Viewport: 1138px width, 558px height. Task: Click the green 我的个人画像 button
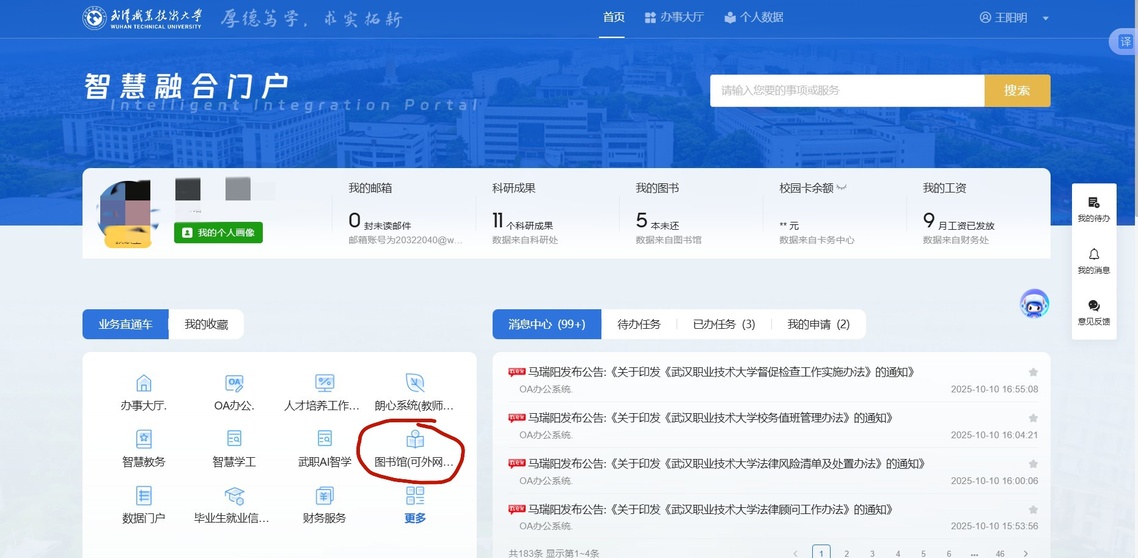(218, 232)
